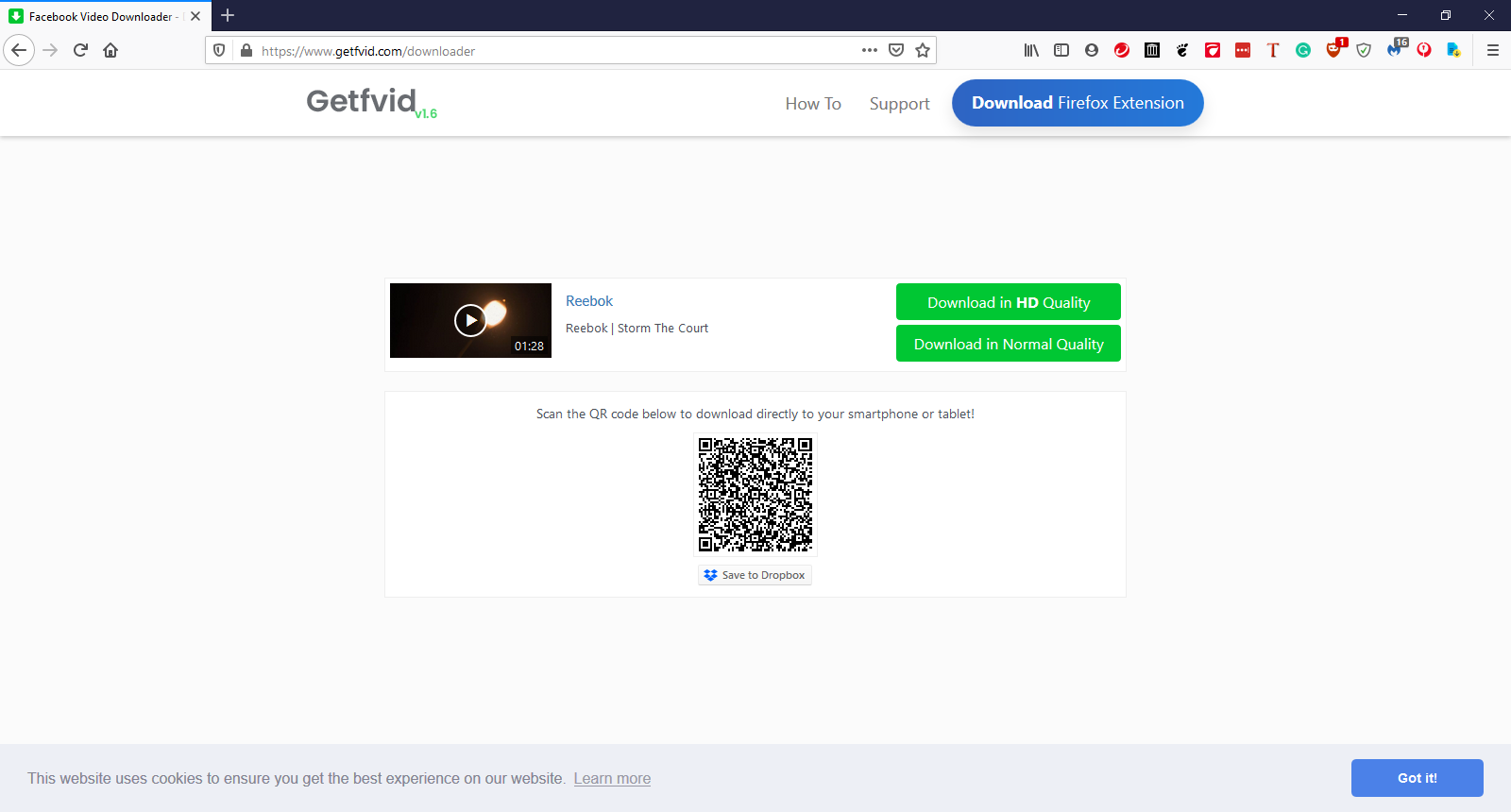Click the browser forward arrow
1511x812 pixels.
click(x=50, y=50)
